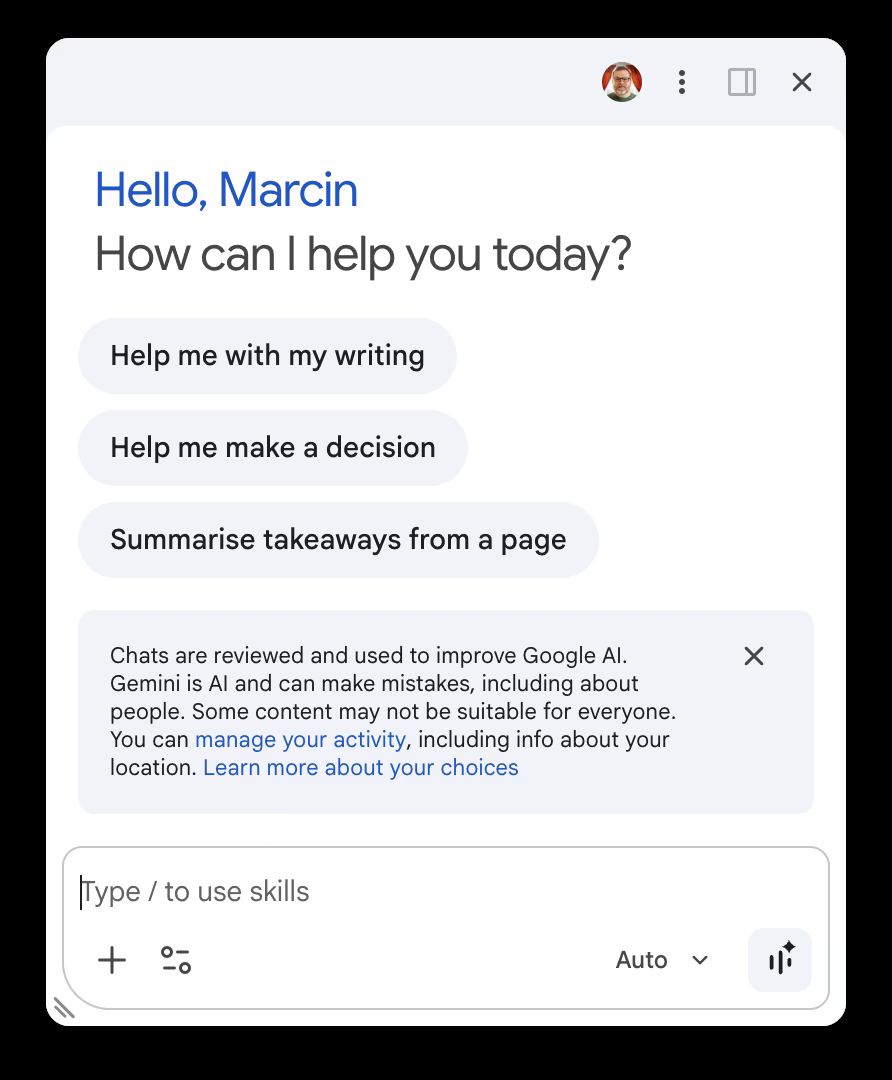Choose the 'Help me make a decision' chip
892x1080 pixels.
[273, 448]
